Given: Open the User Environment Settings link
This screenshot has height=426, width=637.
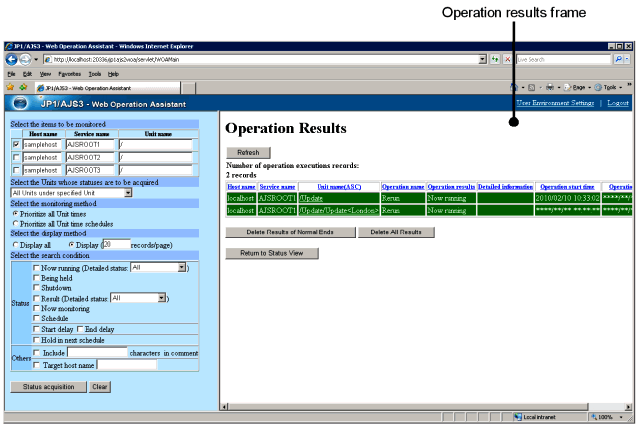Looking at the screenshot, I should (555, 104).
